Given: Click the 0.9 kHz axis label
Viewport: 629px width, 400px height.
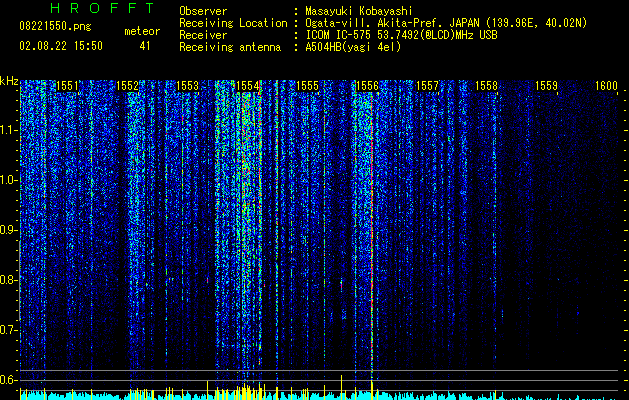Looking at the screenshot, I should coord(8,230).
